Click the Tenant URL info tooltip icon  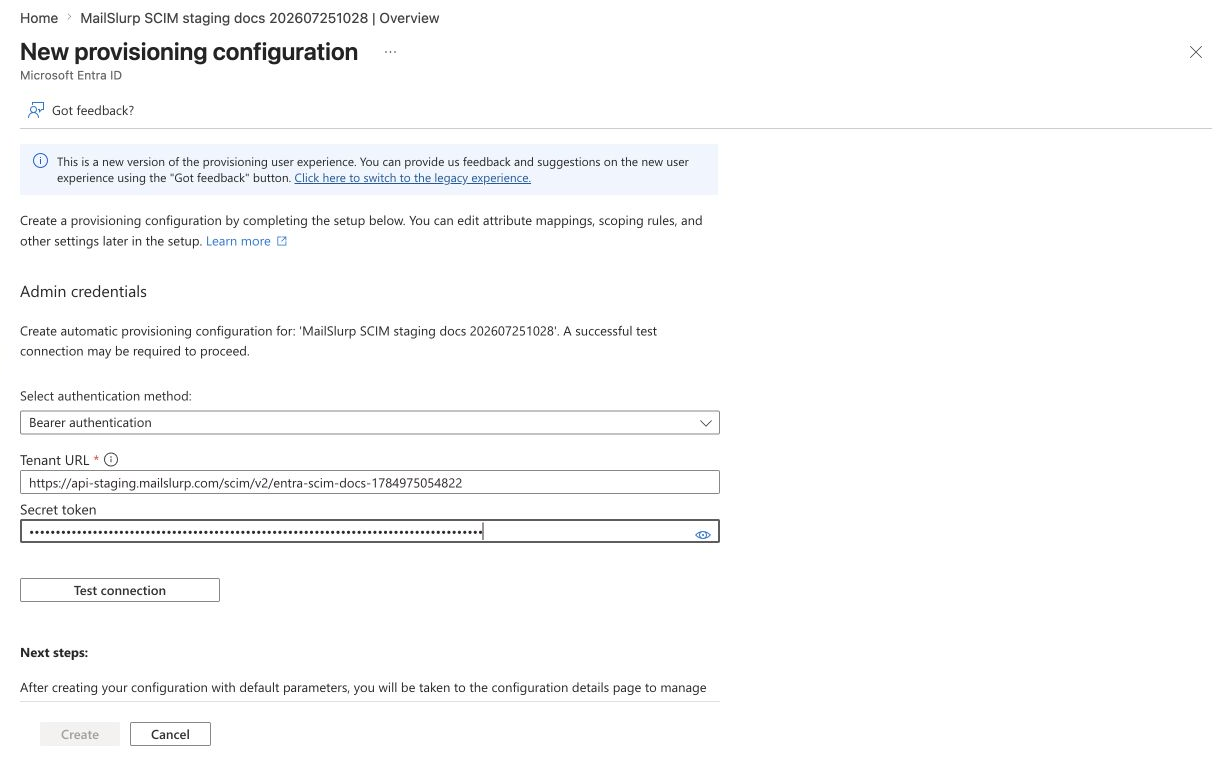tap(111, 460)
